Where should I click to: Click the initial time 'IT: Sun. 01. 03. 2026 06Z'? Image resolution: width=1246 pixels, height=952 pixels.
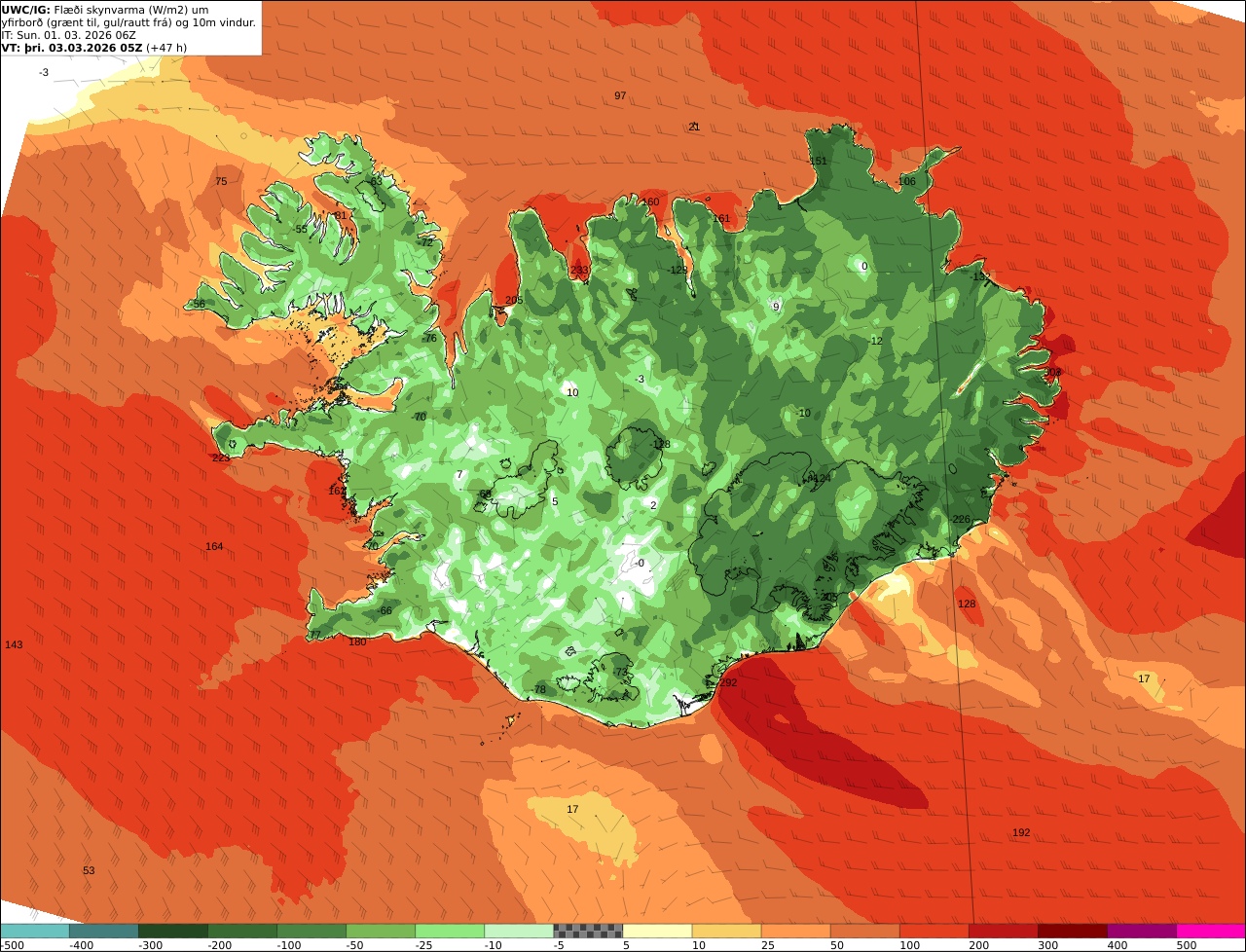pos(69,34)
